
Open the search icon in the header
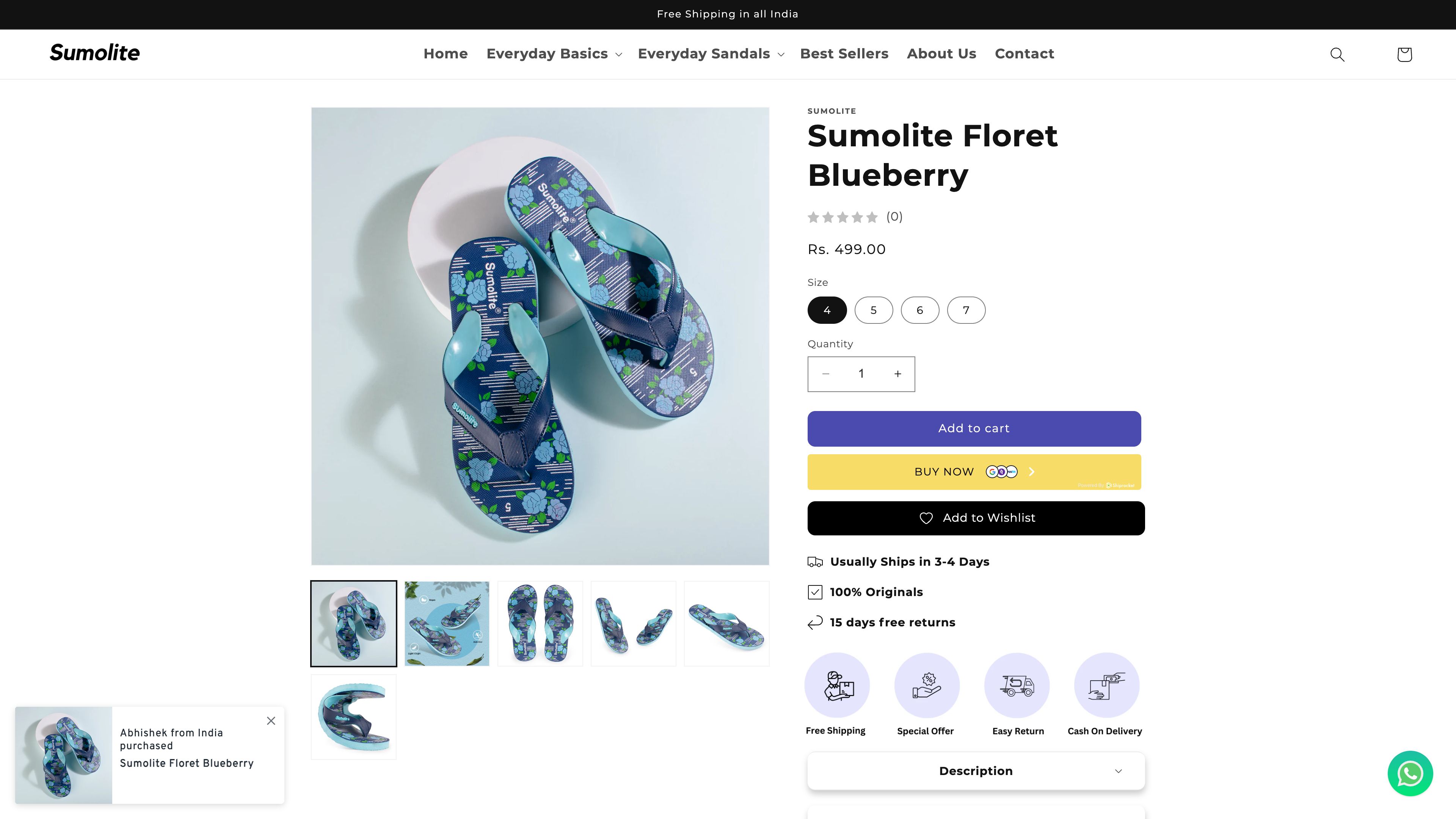tap(1337, 54)
